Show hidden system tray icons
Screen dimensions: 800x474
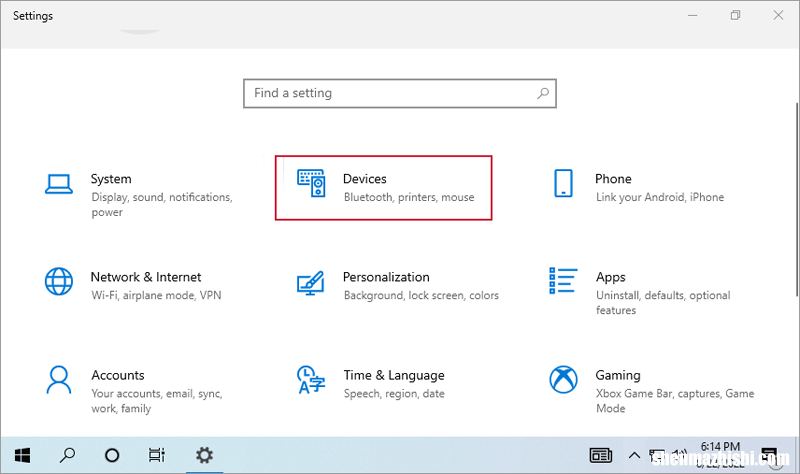pyautogui.click(x=634, y=455)
